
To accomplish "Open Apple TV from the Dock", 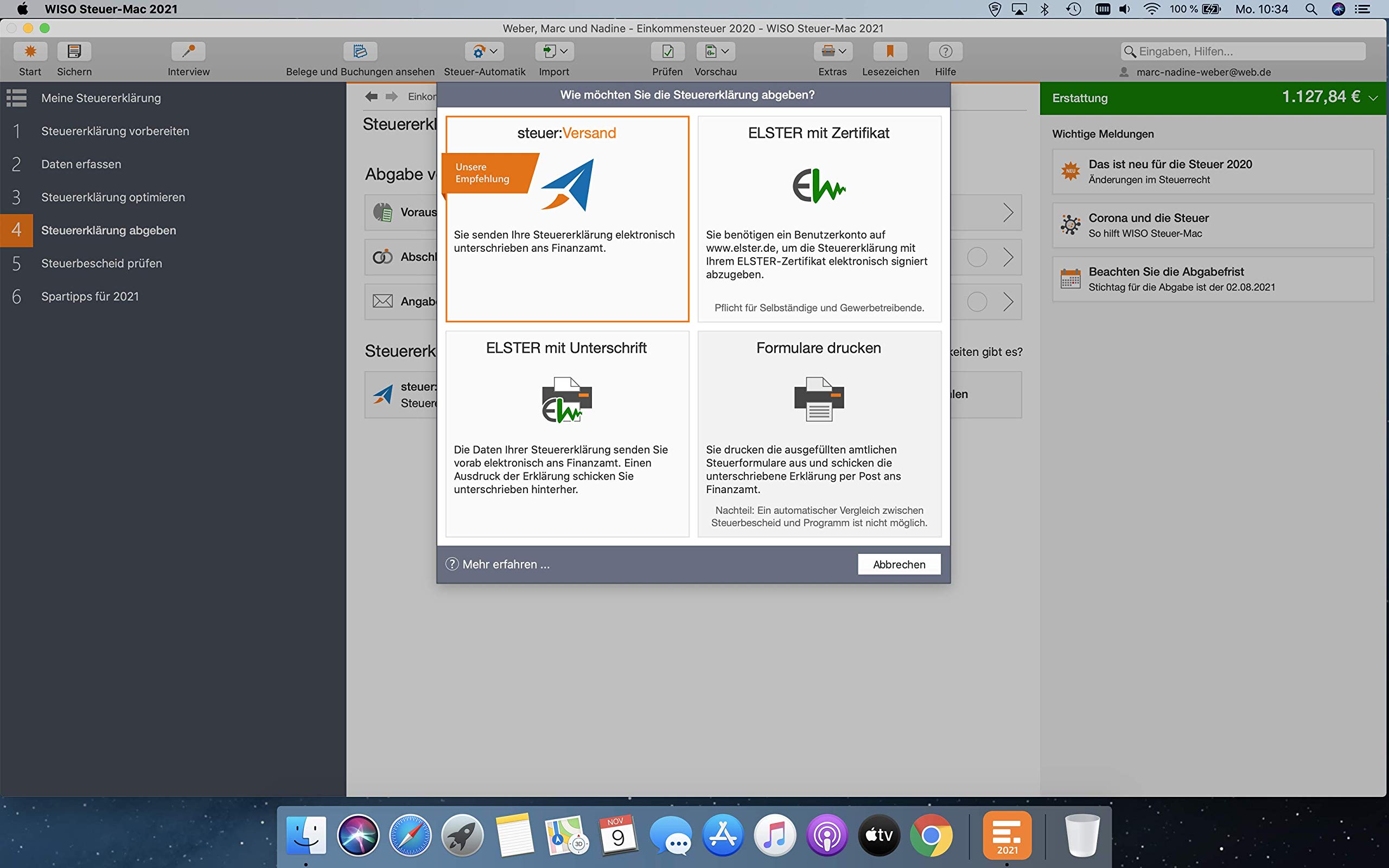I will point(880,835).
